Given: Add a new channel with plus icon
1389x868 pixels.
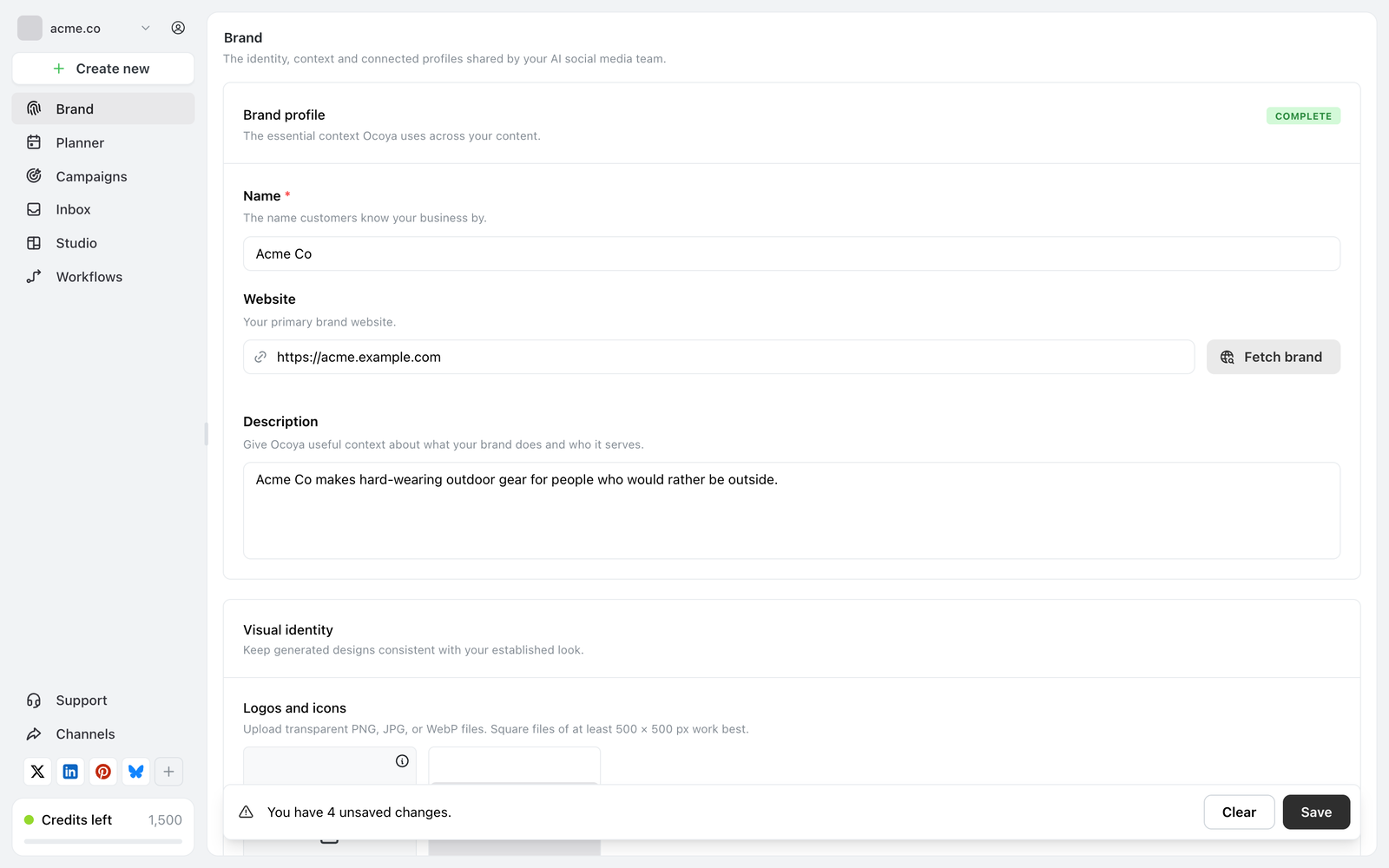Looking at the screenshot, I should coord(169,772).
